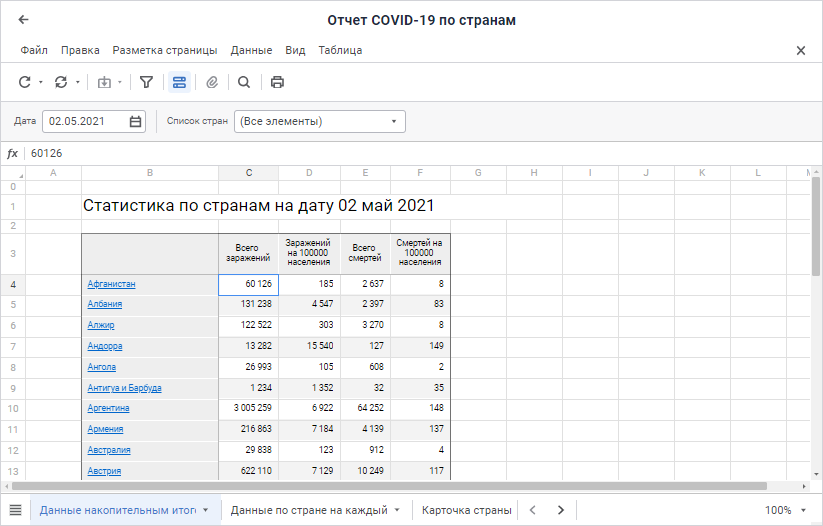
Task: Open the Разметка страницы menu
Action: [165, 50]
